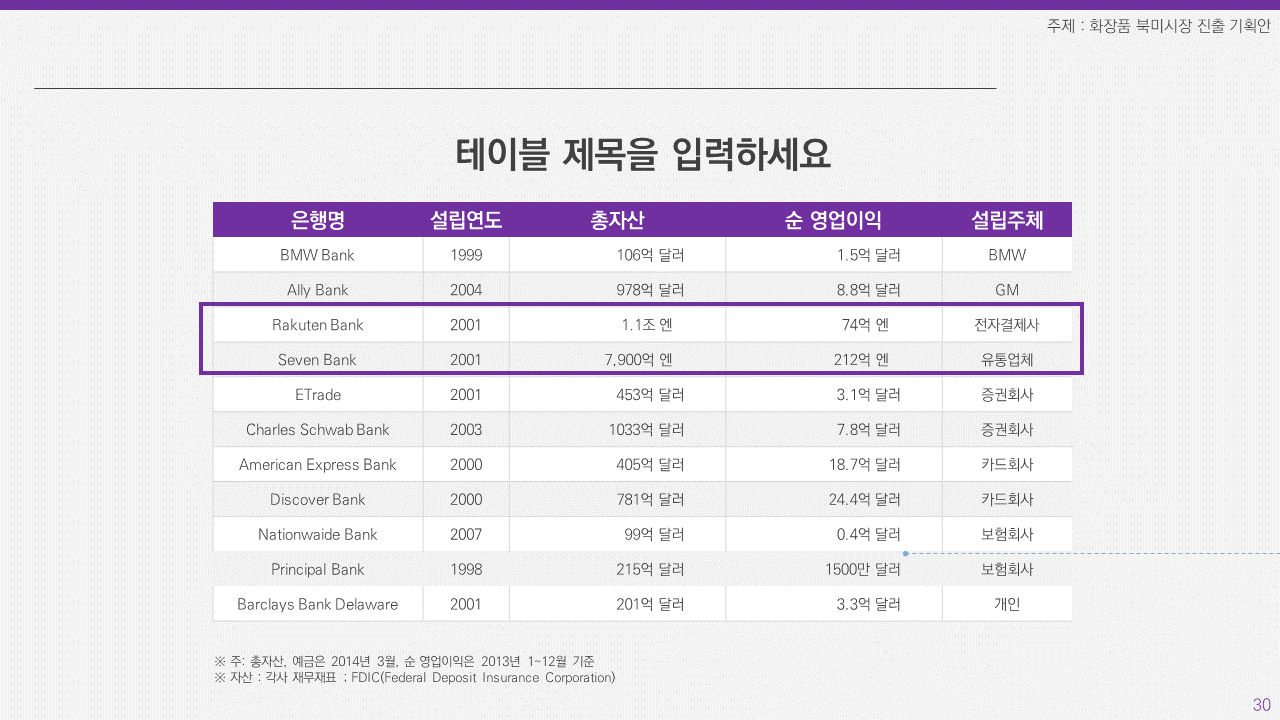Click the 은행명 column header

(318, 220)
